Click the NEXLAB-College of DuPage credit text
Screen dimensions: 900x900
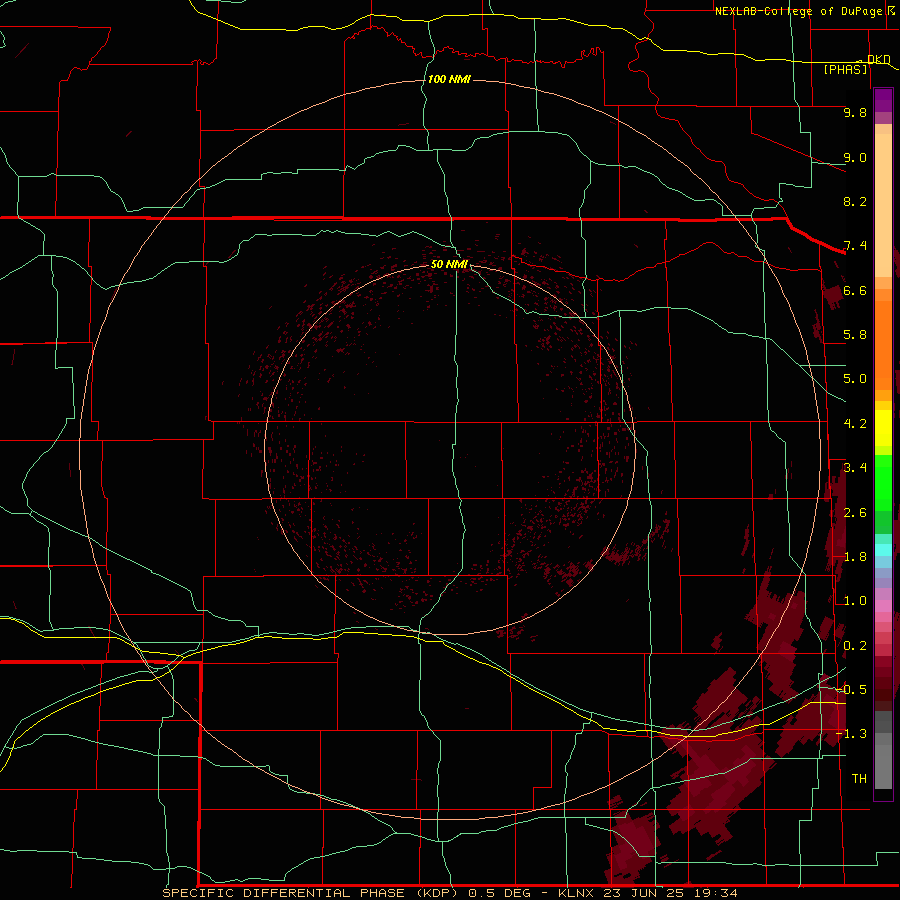tap(805, 11)
